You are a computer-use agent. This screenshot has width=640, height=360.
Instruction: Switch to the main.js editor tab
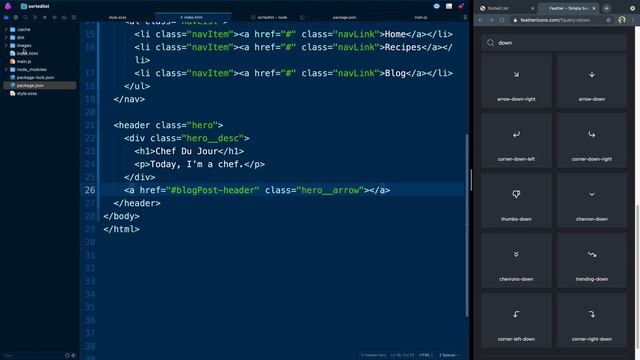pyautogui.click(x=420, y=18)
